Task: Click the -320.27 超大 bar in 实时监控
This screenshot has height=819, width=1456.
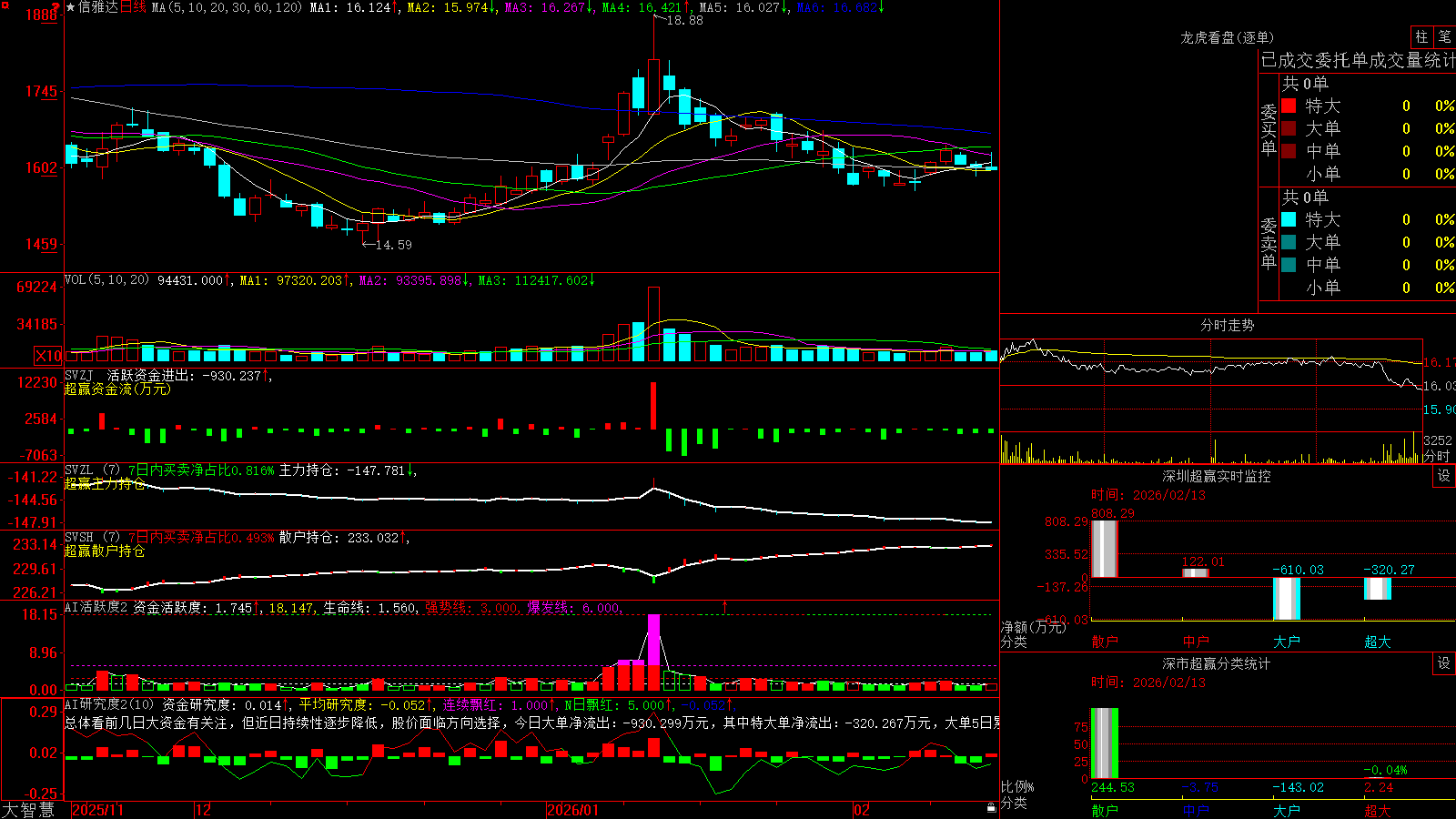Action: (x=1378, y=588)
